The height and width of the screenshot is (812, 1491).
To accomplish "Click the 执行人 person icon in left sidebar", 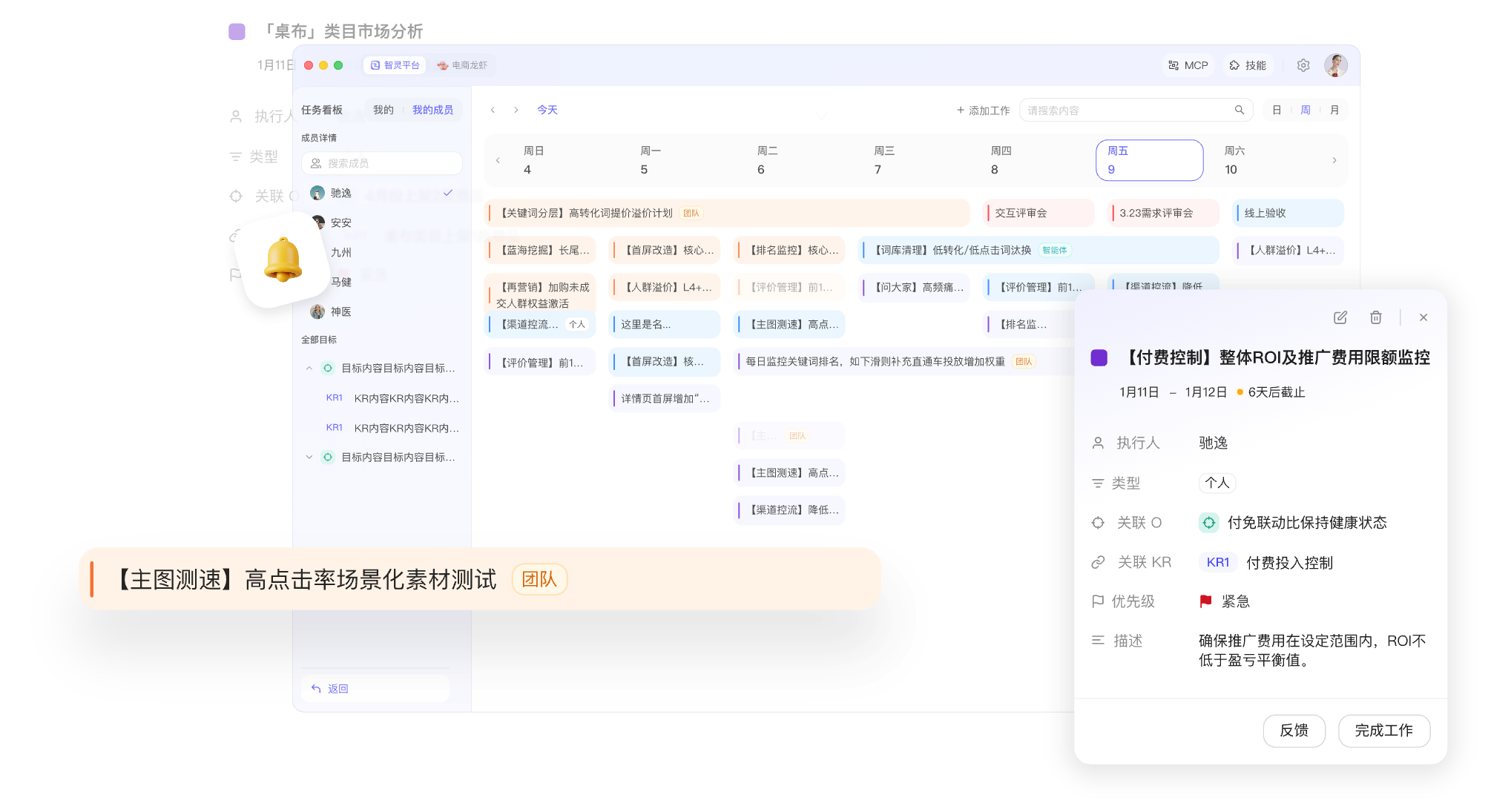I will click(236, 116).
